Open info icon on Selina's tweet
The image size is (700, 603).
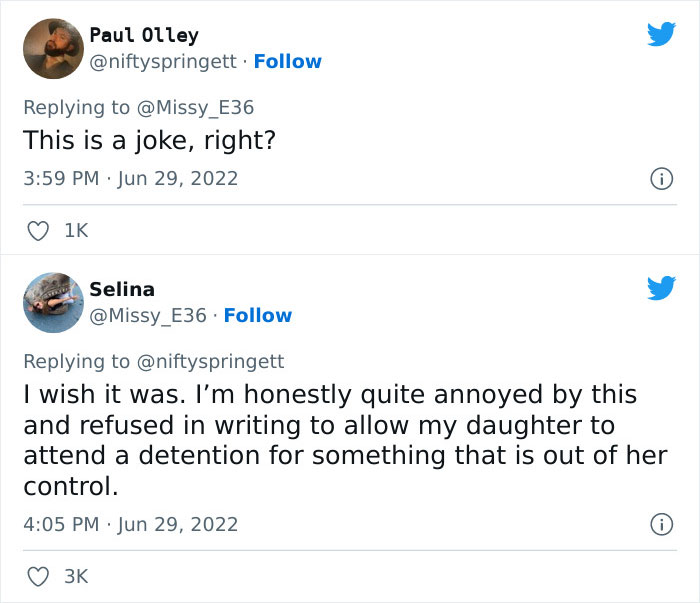pyautogui.click(x=660, y=524)
